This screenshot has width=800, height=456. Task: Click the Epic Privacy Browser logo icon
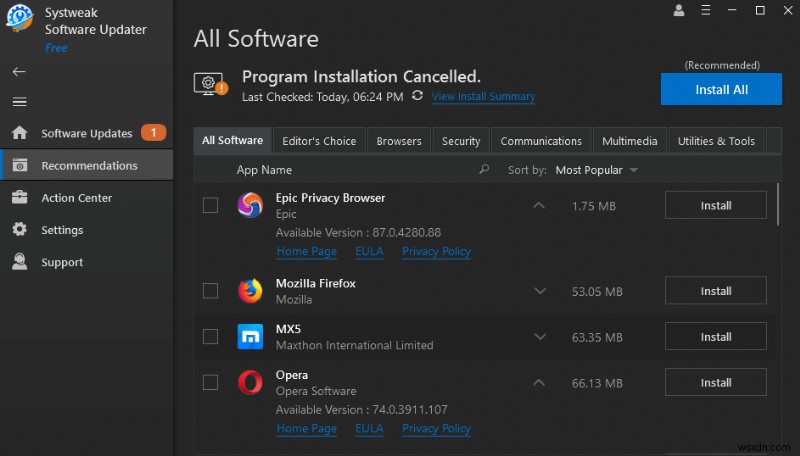click(250, 205)
